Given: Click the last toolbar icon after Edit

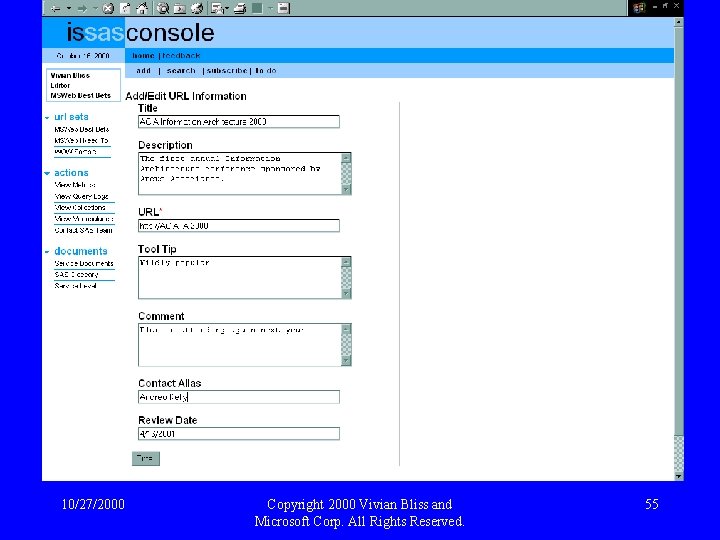Looking at the screenshot, I should tap(284, 8).
